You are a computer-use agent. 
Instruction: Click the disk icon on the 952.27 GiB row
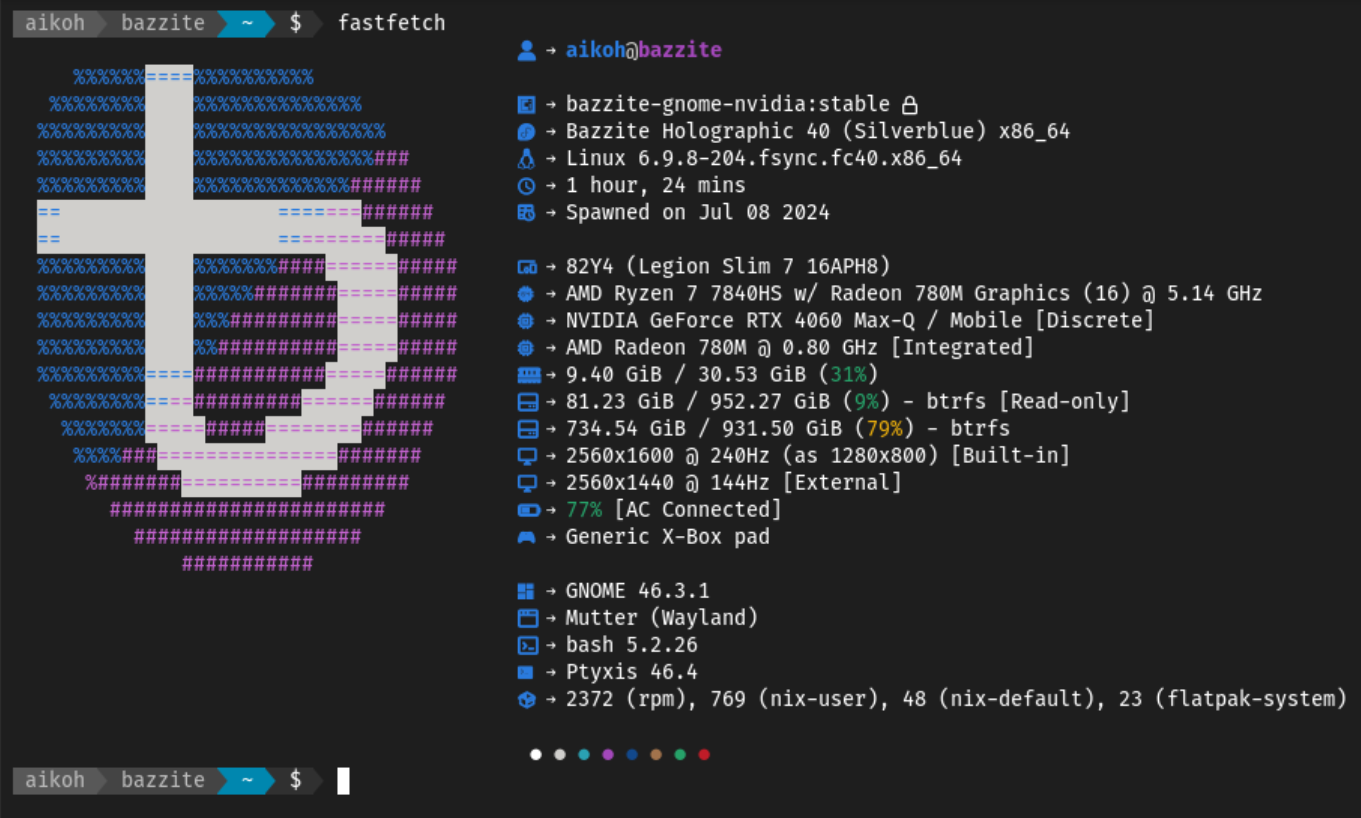(527, 401)
